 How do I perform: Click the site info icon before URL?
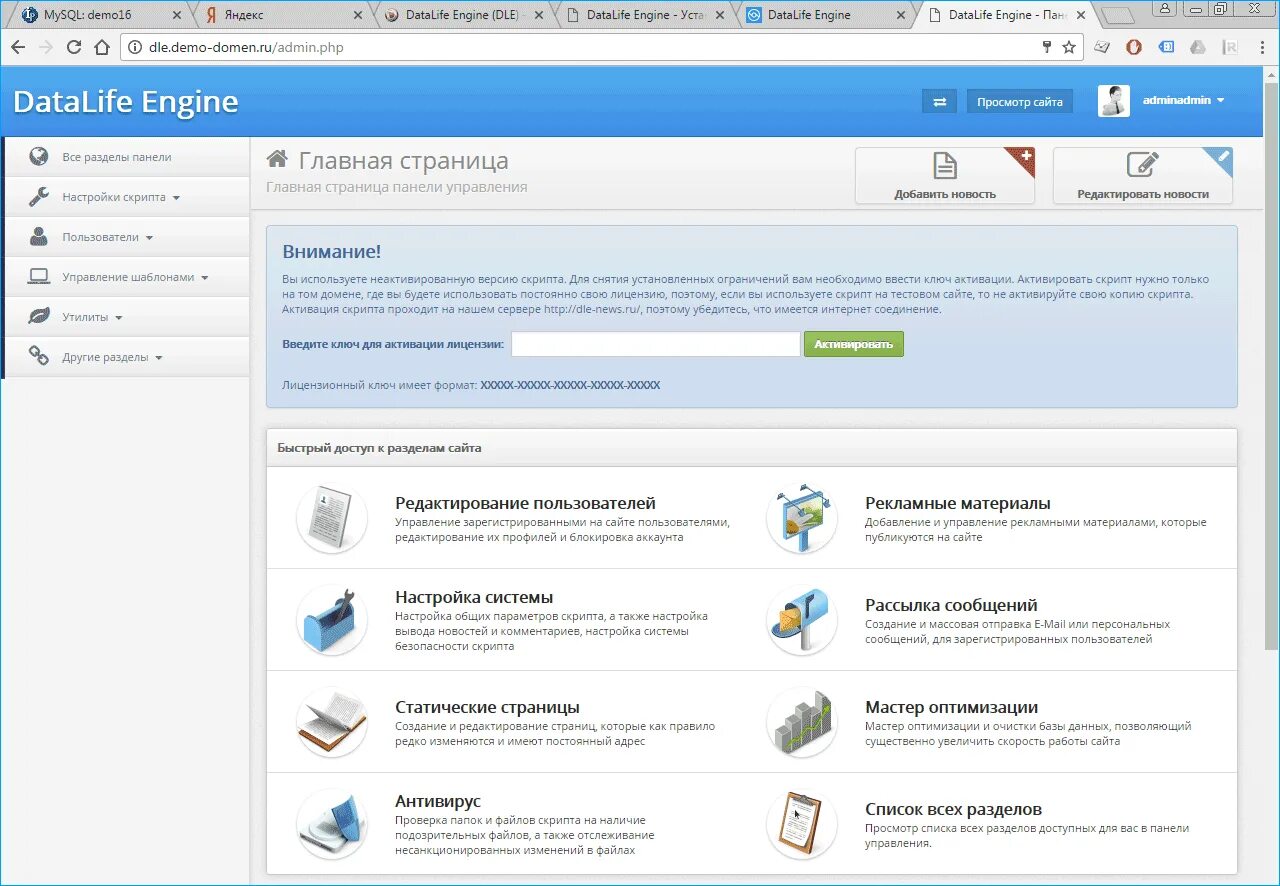135,47
